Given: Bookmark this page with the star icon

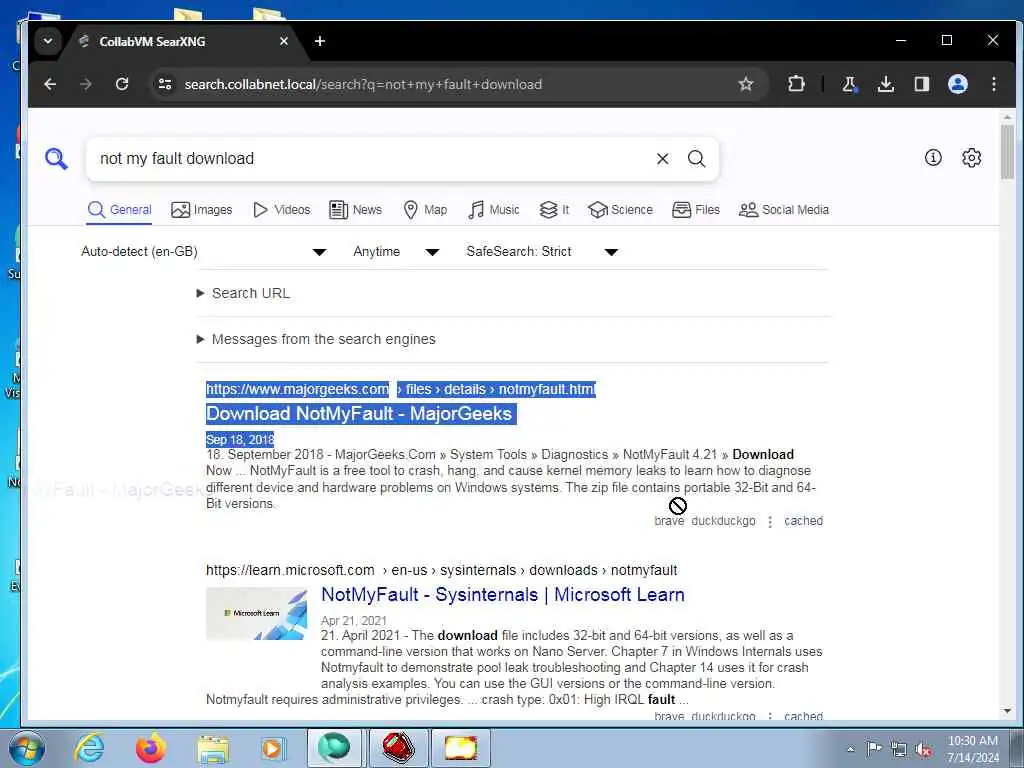Looking at the screenshot, I should (746, 84).
